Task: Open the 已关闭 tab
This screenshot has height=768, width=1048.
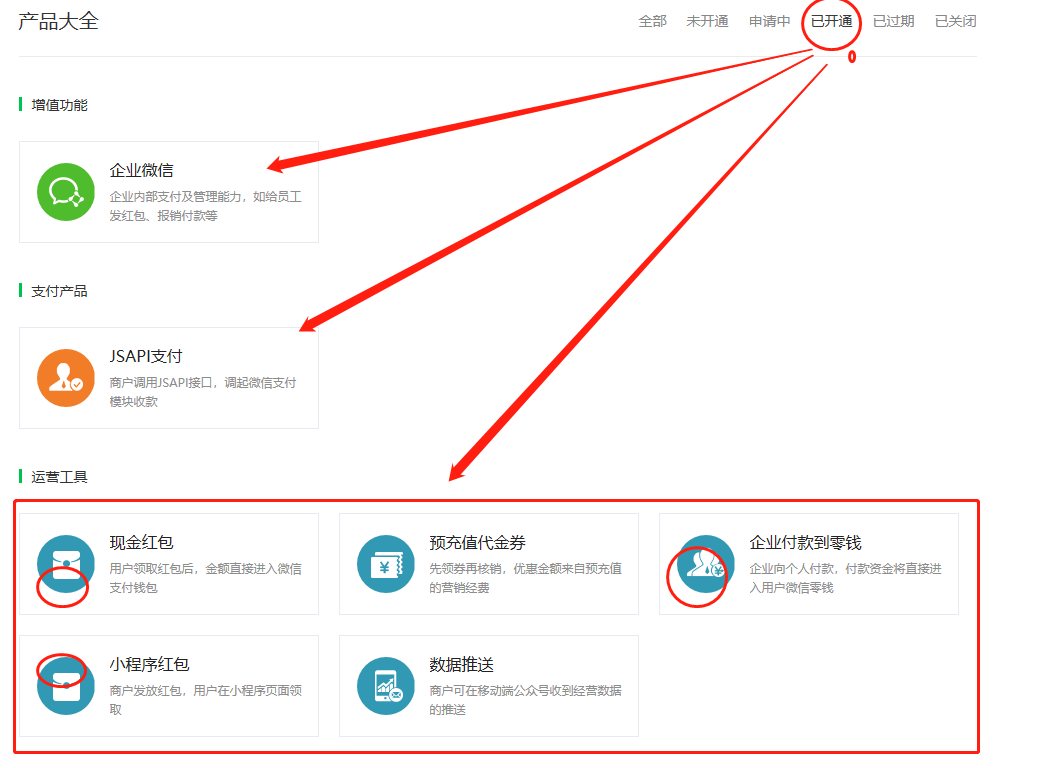Action: [x=955, y=21]
